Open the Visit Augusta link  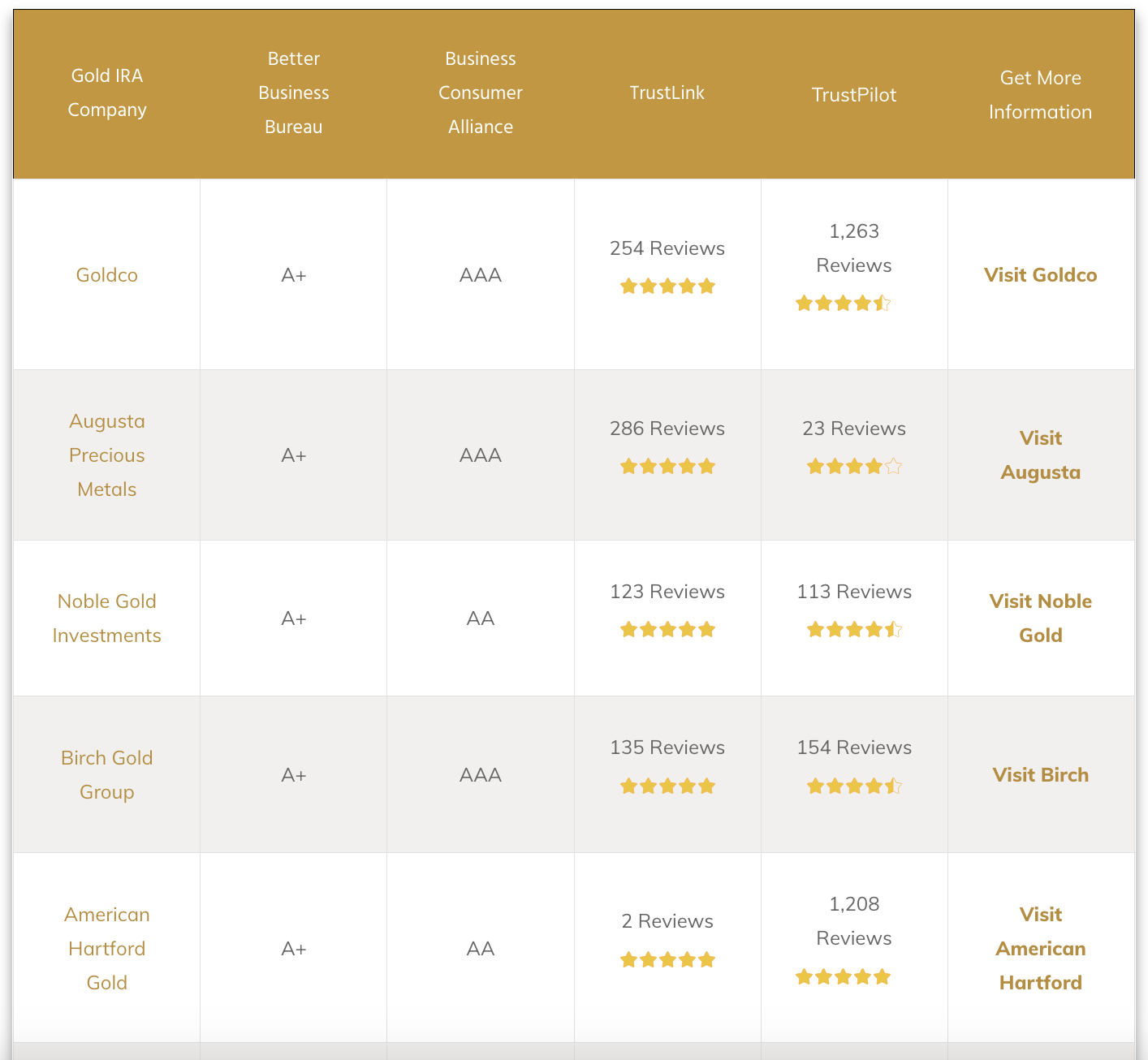[x=1040, y=455]
